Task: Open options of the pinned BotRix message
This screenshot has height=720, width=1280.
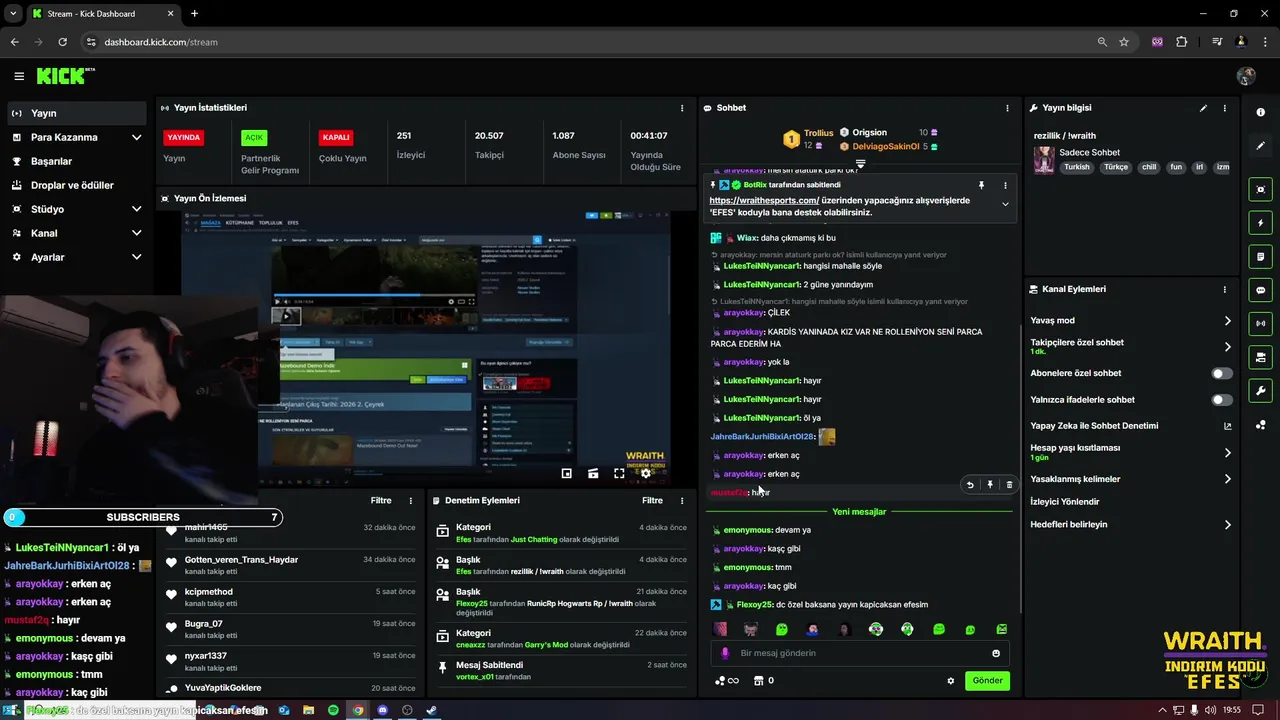Action: [x=1005, y=185]
